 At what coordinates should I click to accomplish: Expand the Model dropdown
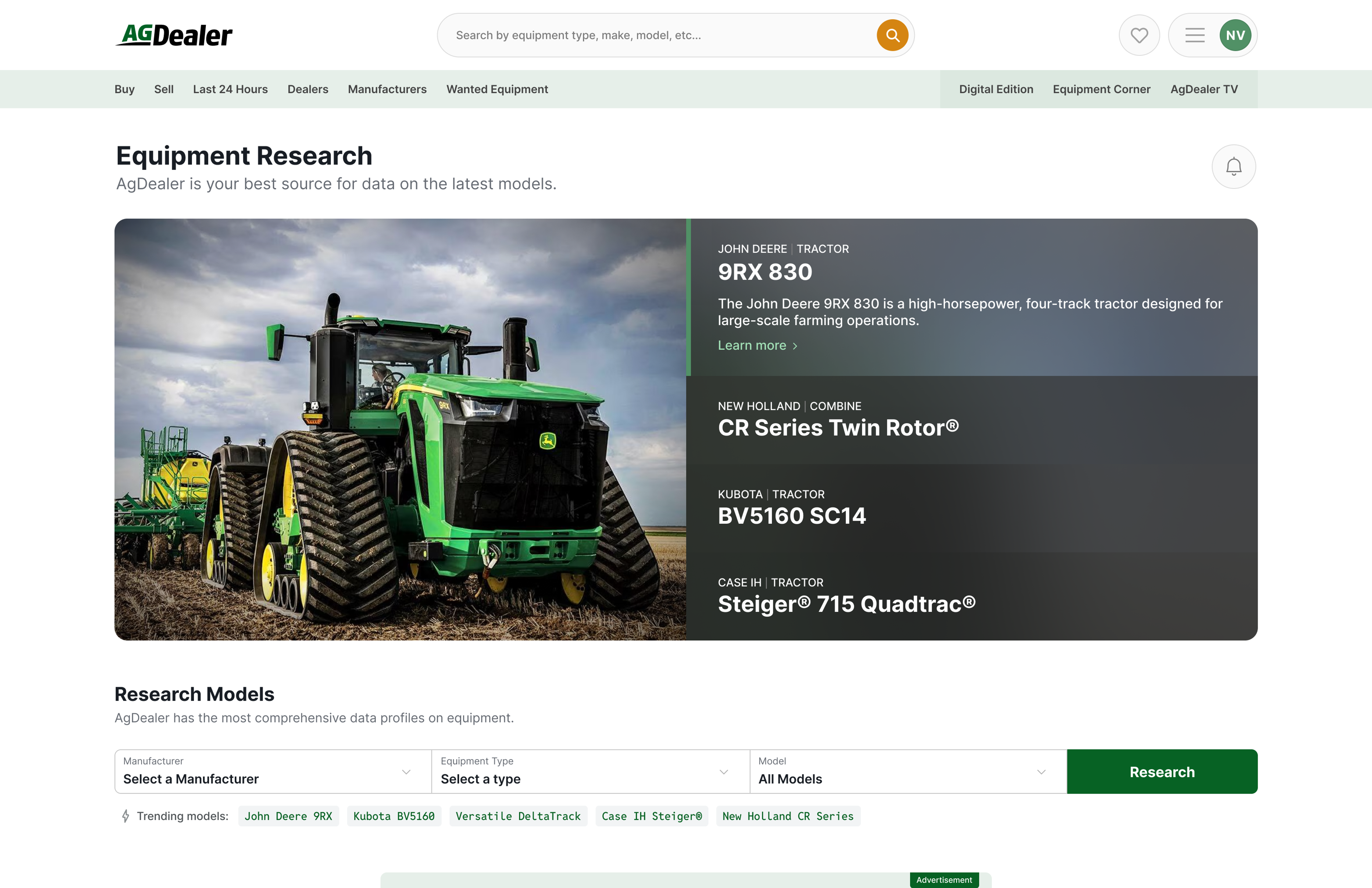pos(908,771)
